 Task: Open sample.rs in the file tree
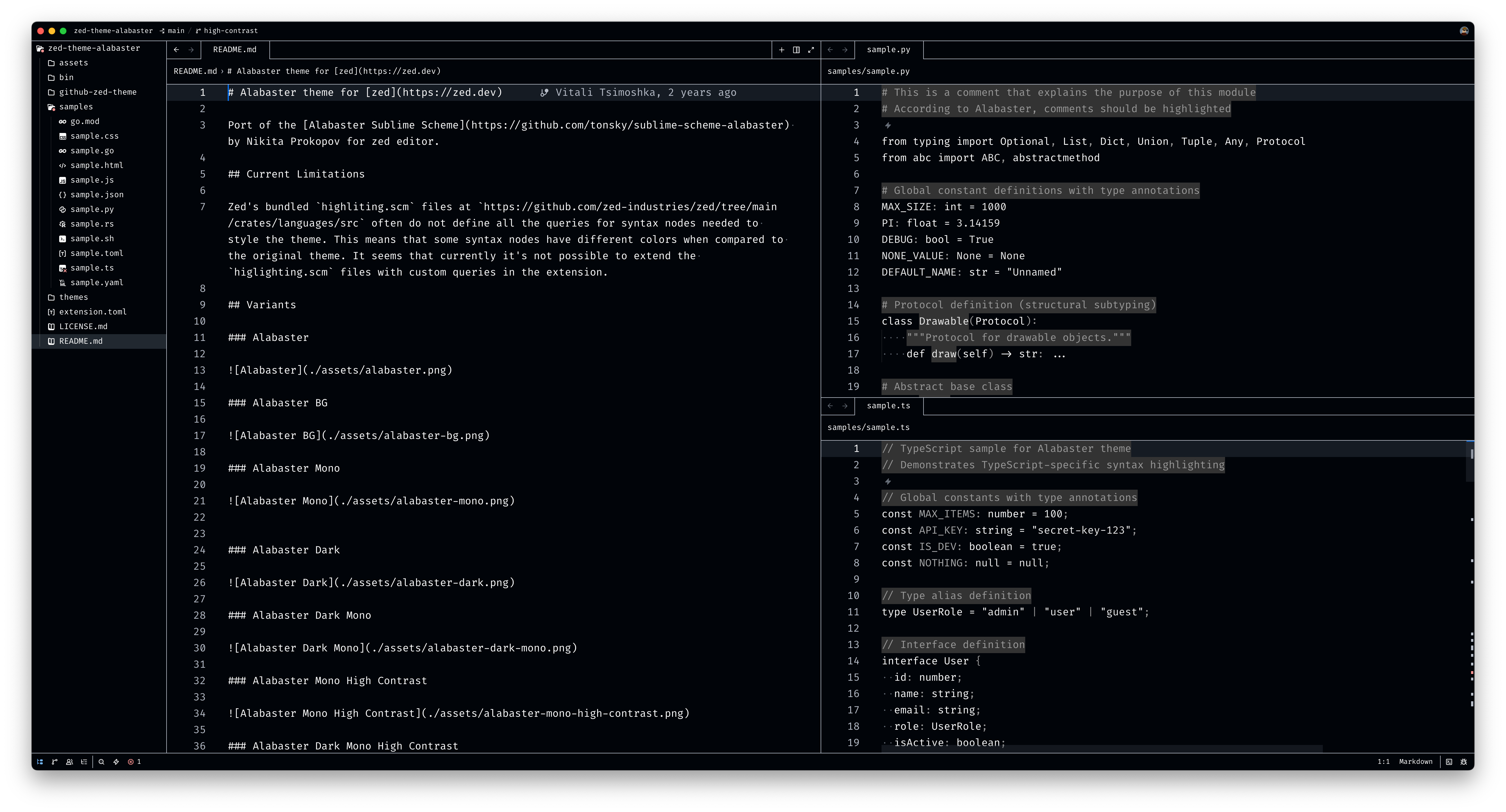click(x=92, y=224)
